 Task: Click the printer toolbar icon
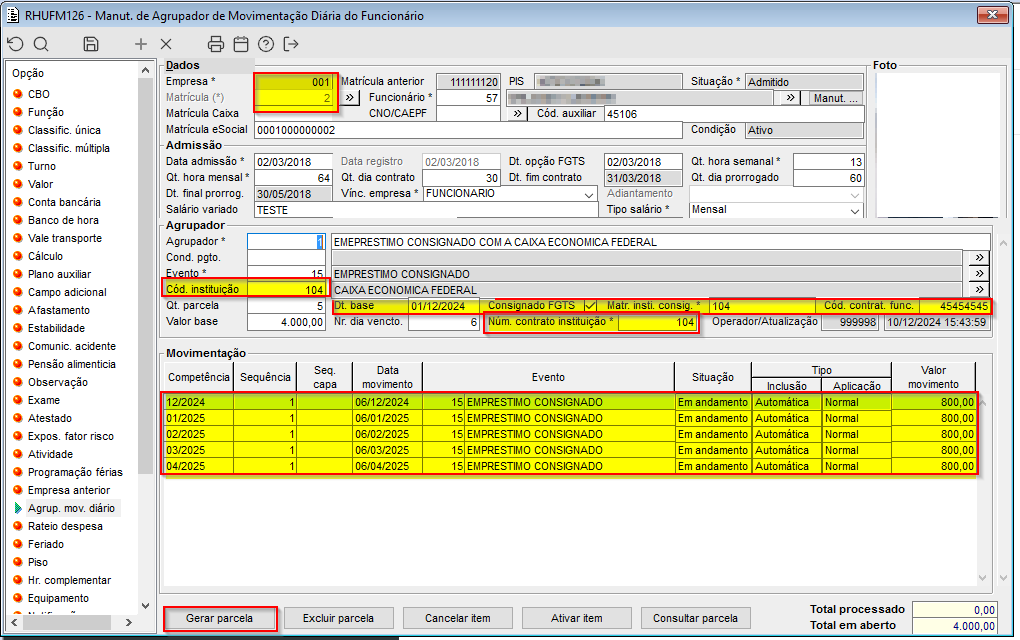pyautogui.click(x=215, y=44)
